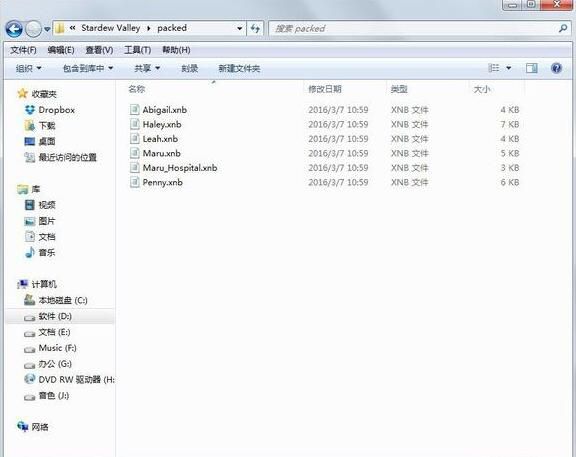The width and height of the screenshot is (576, 457).
Task: Open 最近访问的位置 in the sidebar
Action: [x=68, y=158]
